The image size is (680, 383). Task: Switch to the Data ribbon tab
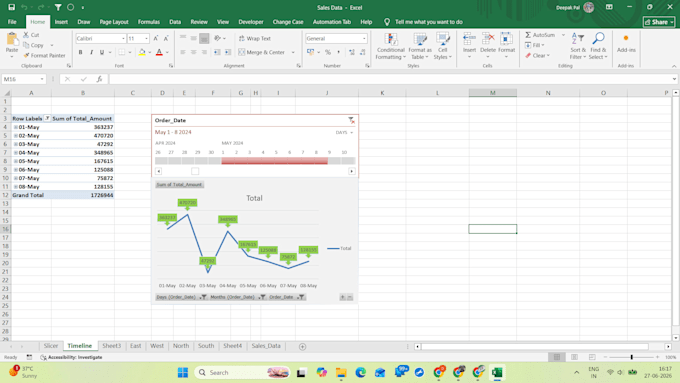(175, 22)
